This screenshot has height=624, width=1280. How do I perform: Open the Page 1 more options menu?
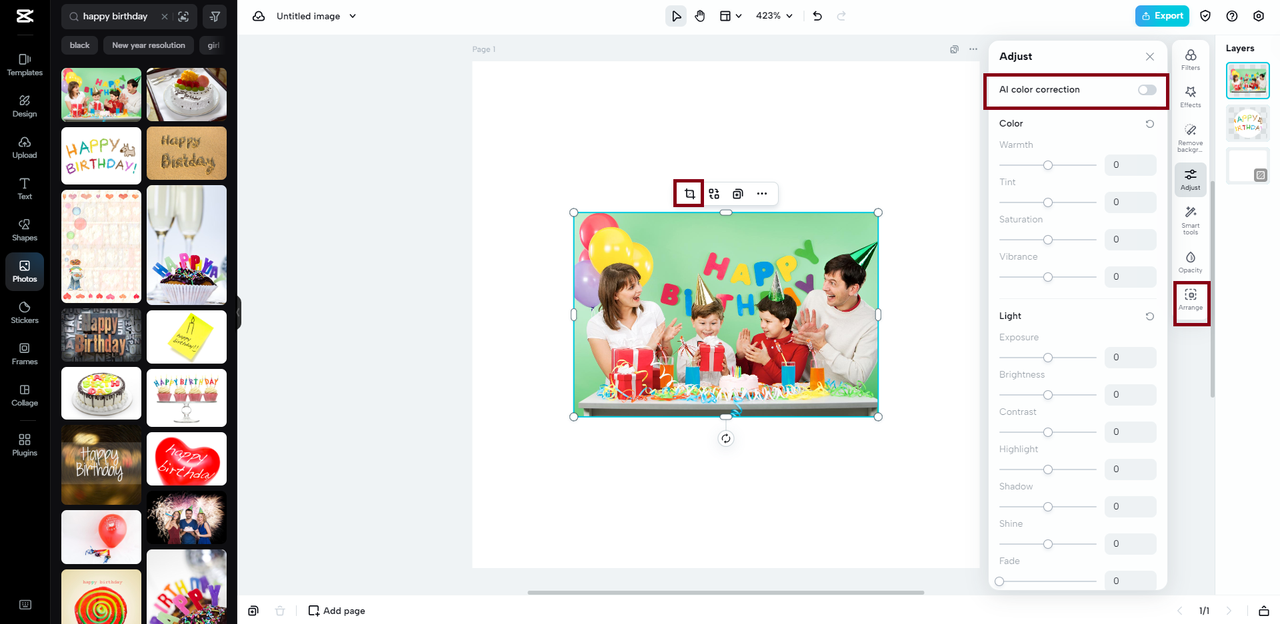click(x=973, y=49)
